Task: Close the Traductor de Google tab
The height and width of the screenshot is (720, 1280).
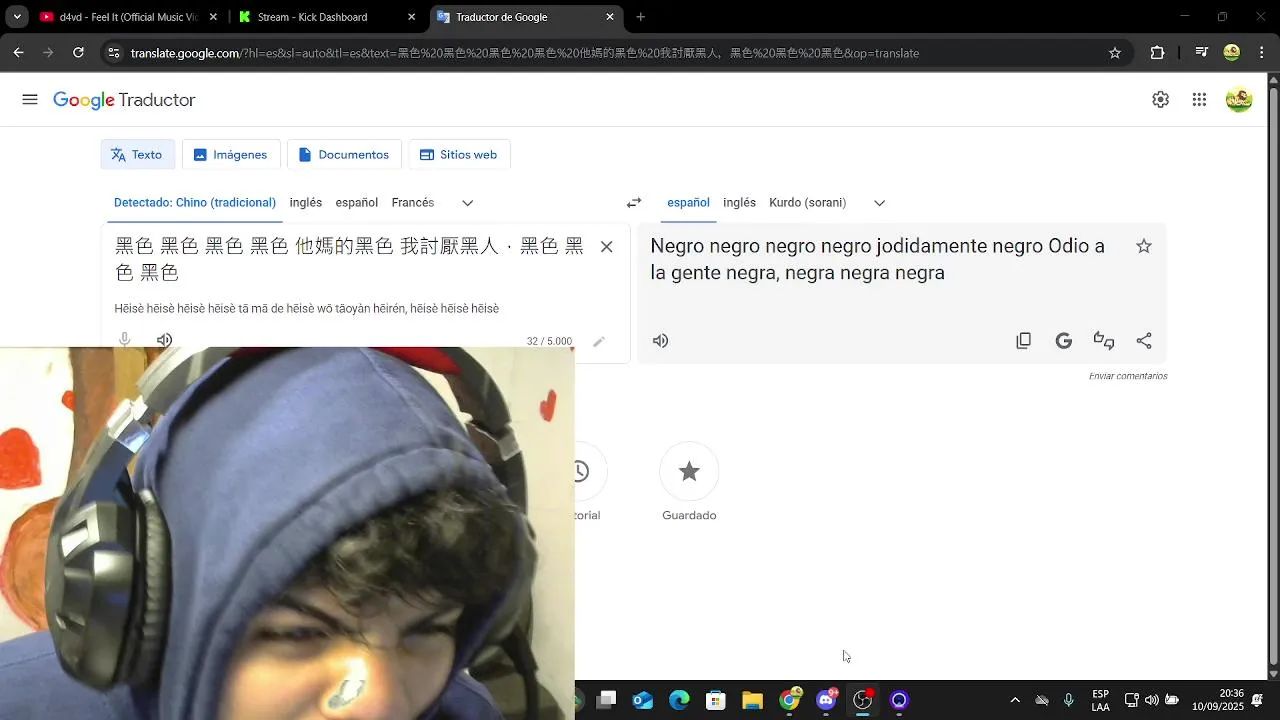Action: coord(610,17)
